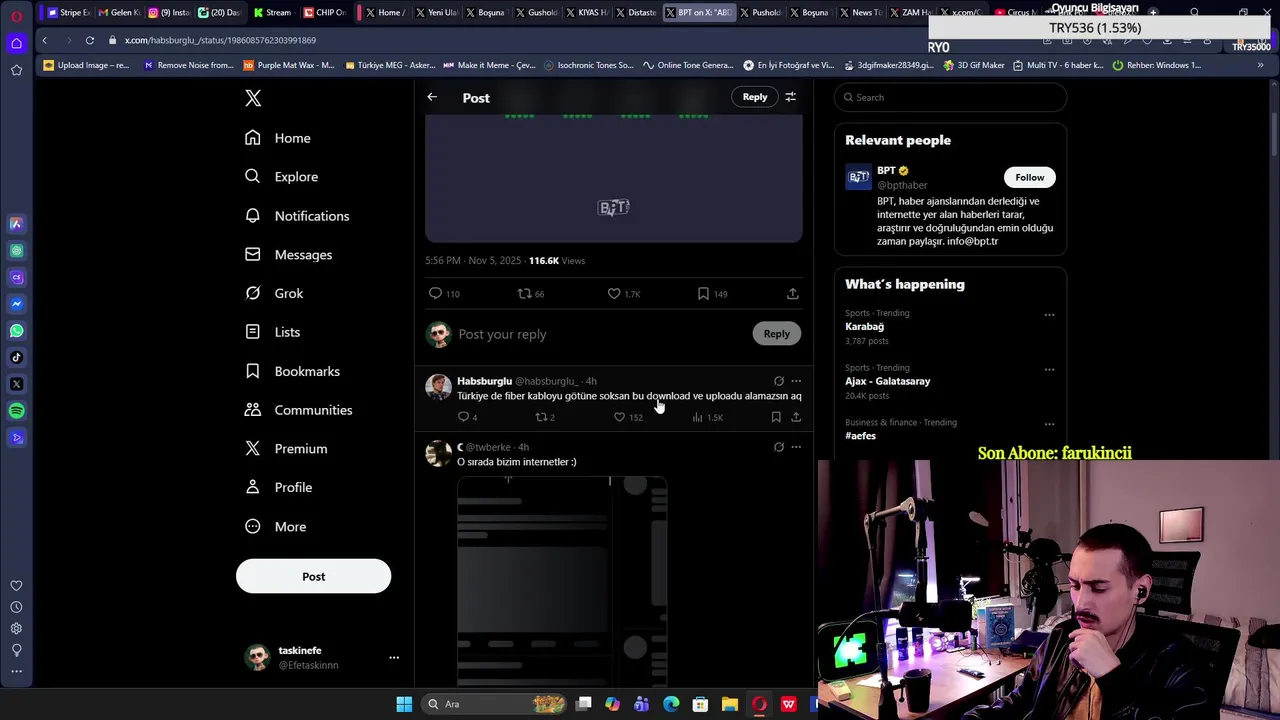Click browser back arrow
The width and height of the screenshot is (1280, 720).
(x=44, y=40)
